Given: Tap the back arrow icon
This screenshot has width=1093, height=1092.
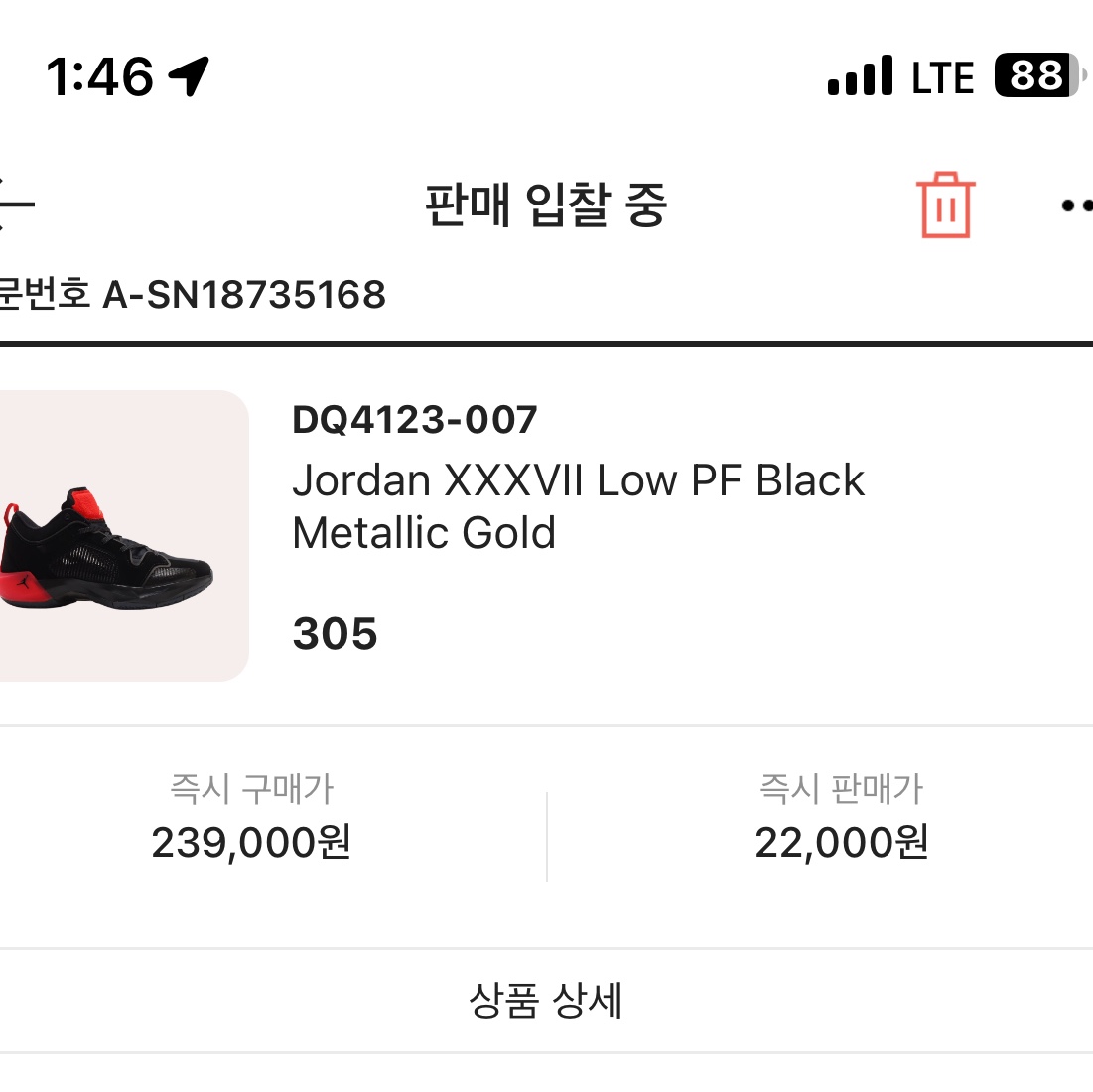Looking at the screenshot, I should pos(14,205).
